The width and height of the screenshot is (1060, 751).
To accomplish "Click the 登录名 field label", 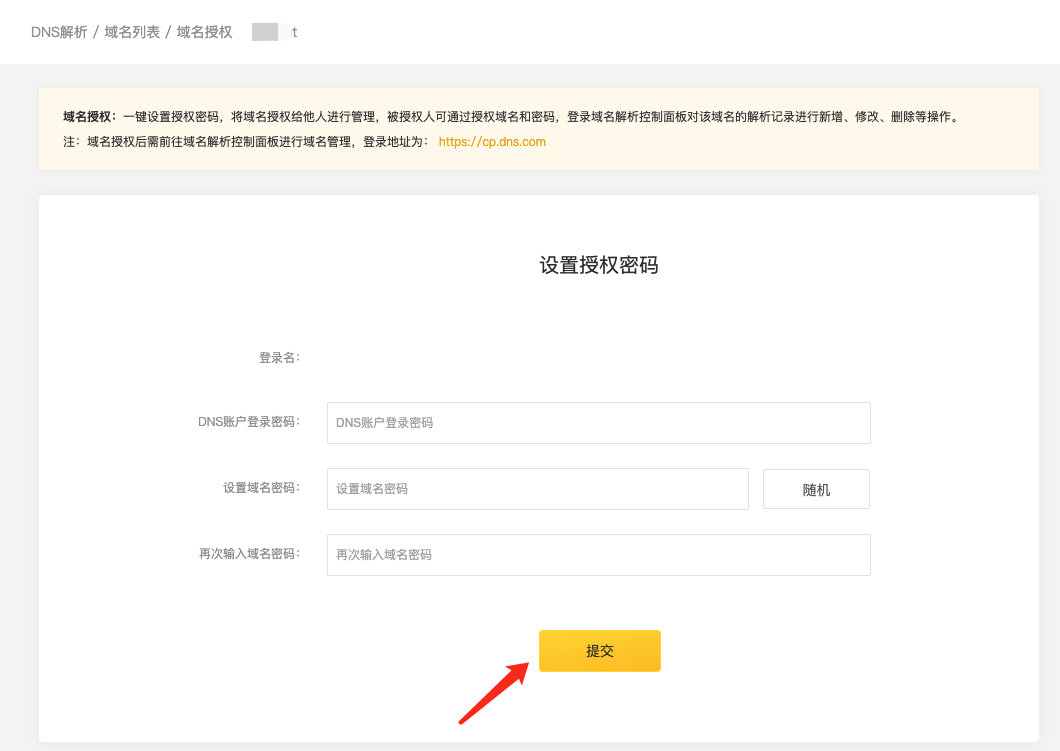I will pyautogui.click(x=279, y=357).
